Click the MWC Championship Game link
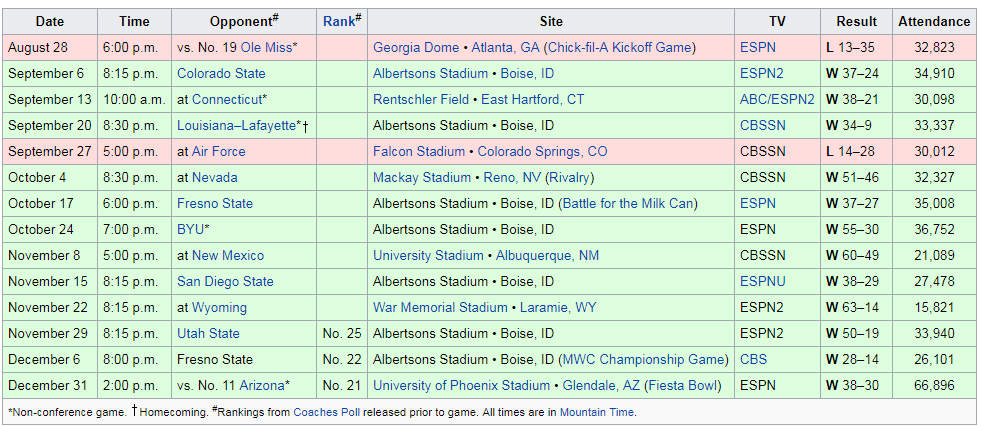This screenshot has width=981, height=426. click(644, 359)
